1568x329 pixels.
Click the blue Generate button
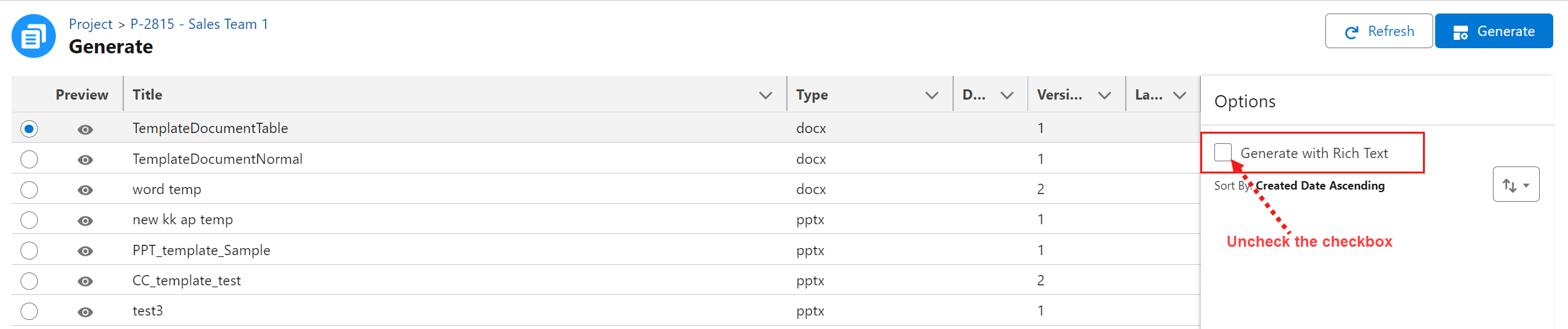[1494, 31]
